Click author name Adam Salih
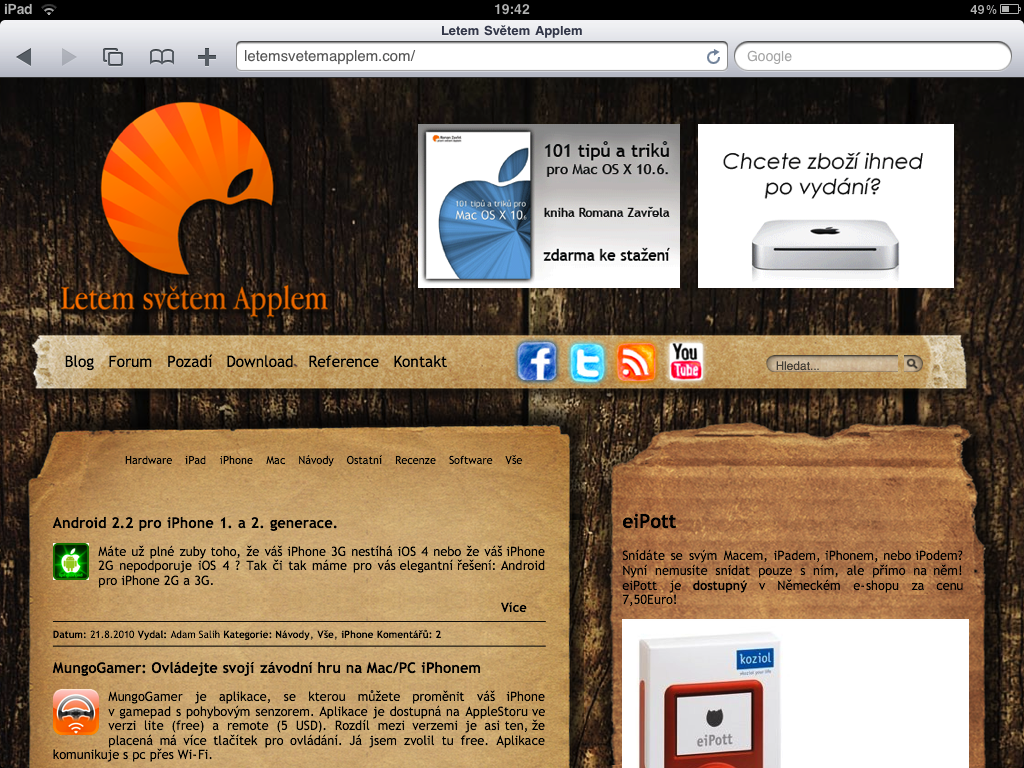 [196, 634]
